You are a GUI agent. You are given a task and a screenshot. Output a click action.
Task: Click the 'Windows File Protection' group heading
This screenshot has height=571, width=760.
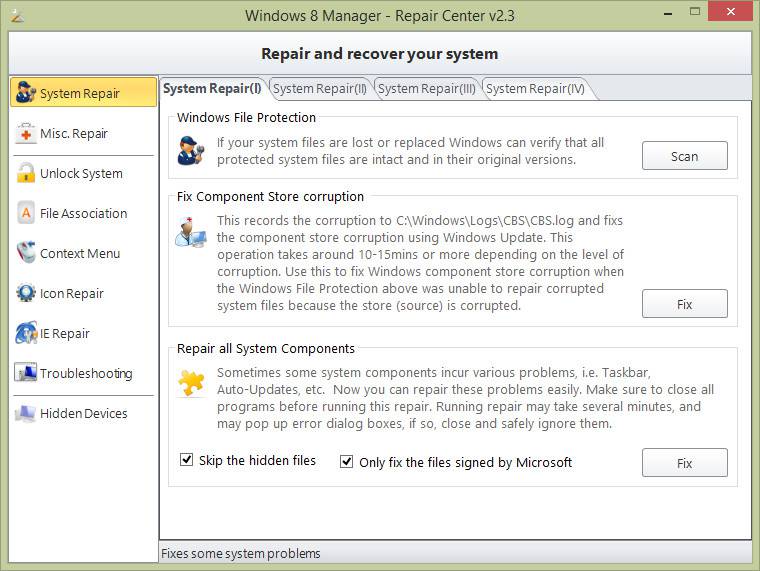(246, 117)
